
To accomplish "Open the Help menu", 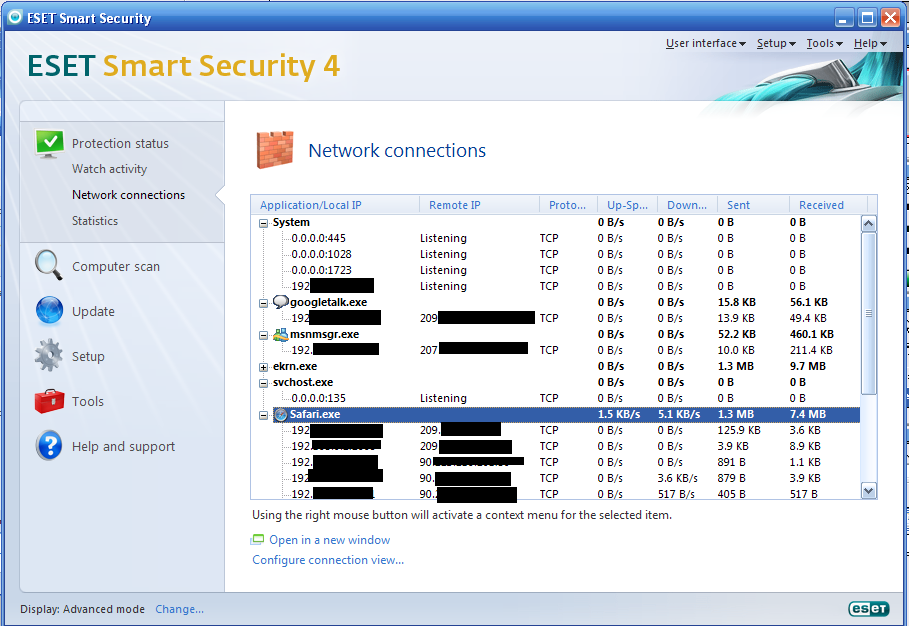I will point(870,43).
